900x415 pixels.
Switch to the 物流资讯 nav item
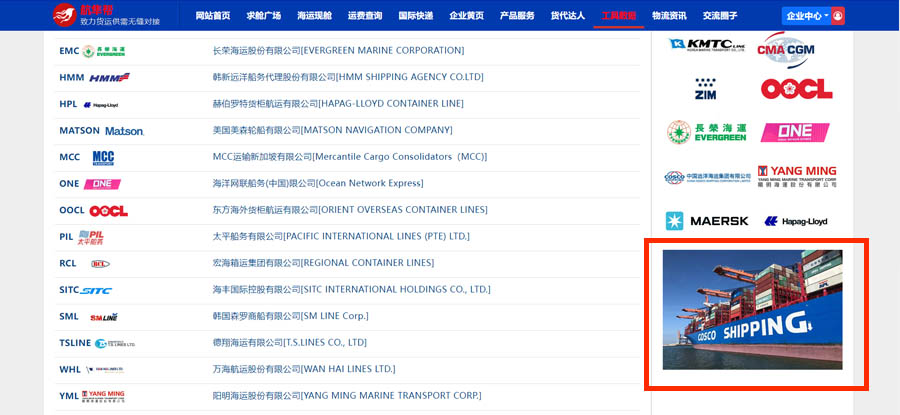tap(669, 16)
